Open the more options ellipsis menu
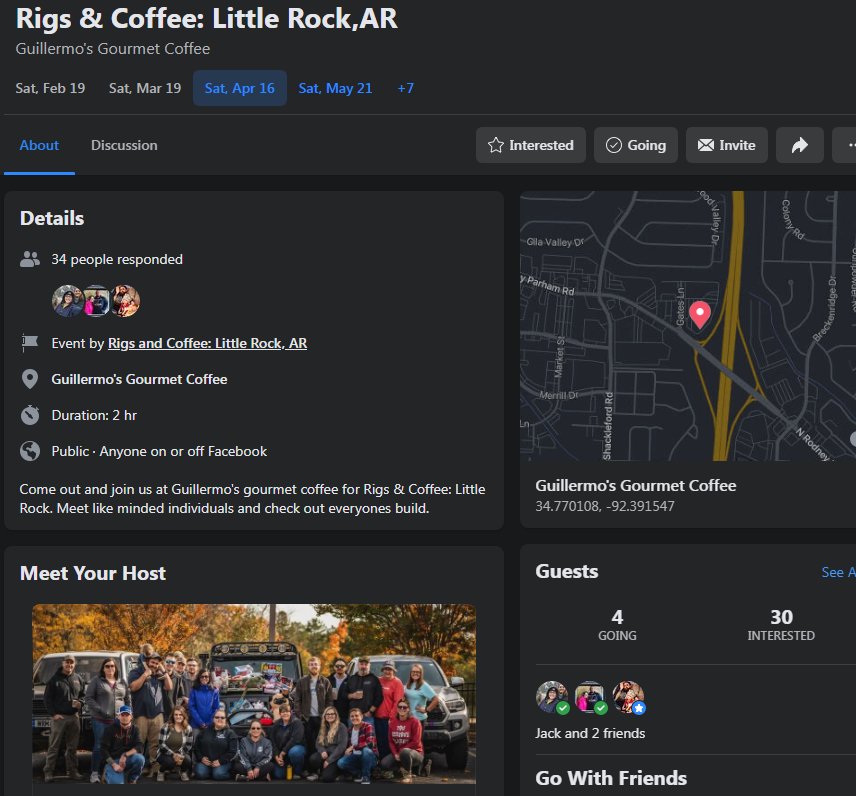856x796 pixels. [845, 145]
